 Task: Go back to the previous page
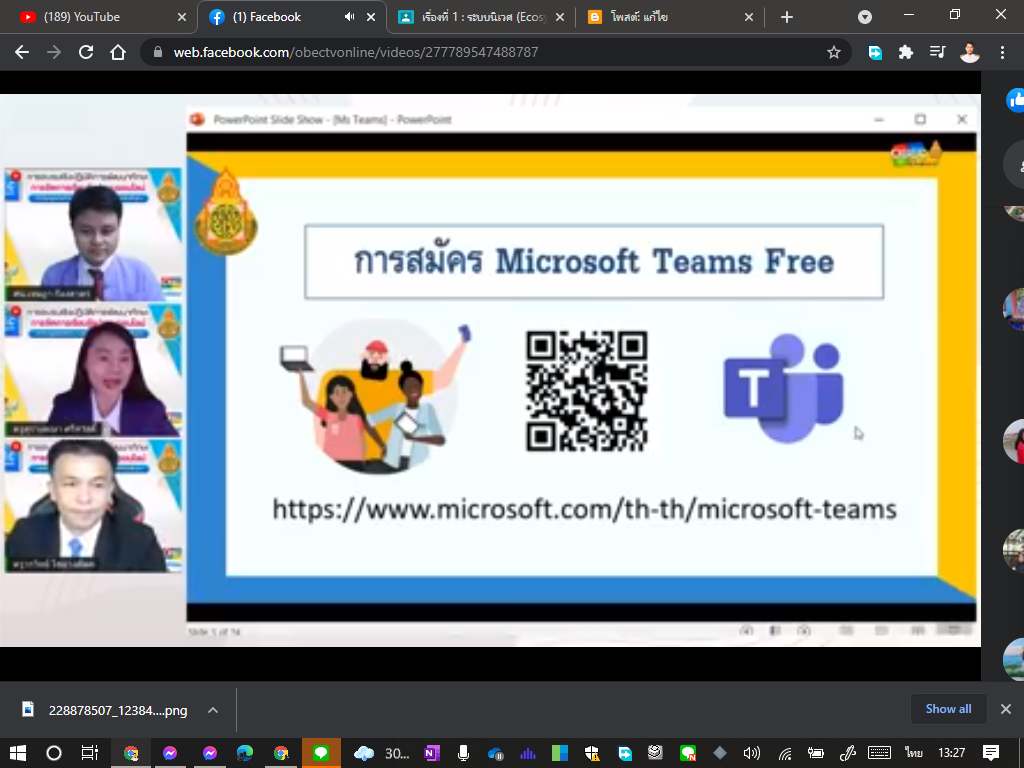click(22, 52)
